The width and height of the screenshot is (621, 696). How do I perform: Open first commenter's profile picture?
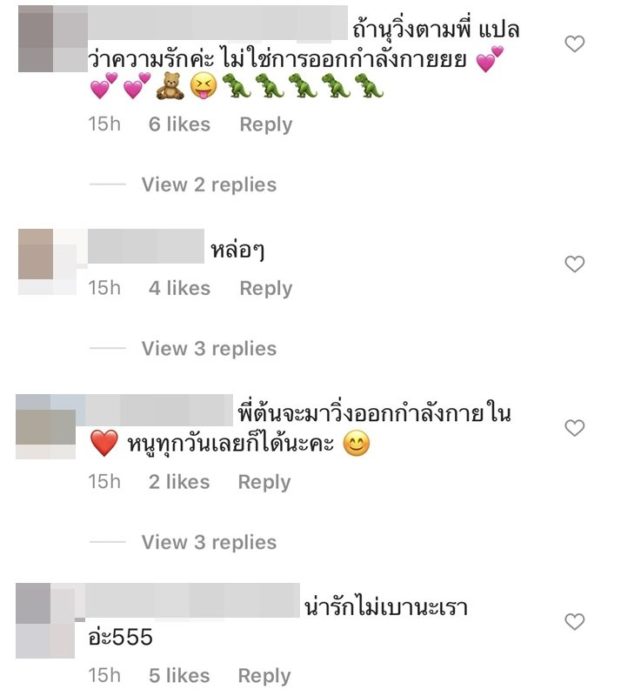point(52,39)
